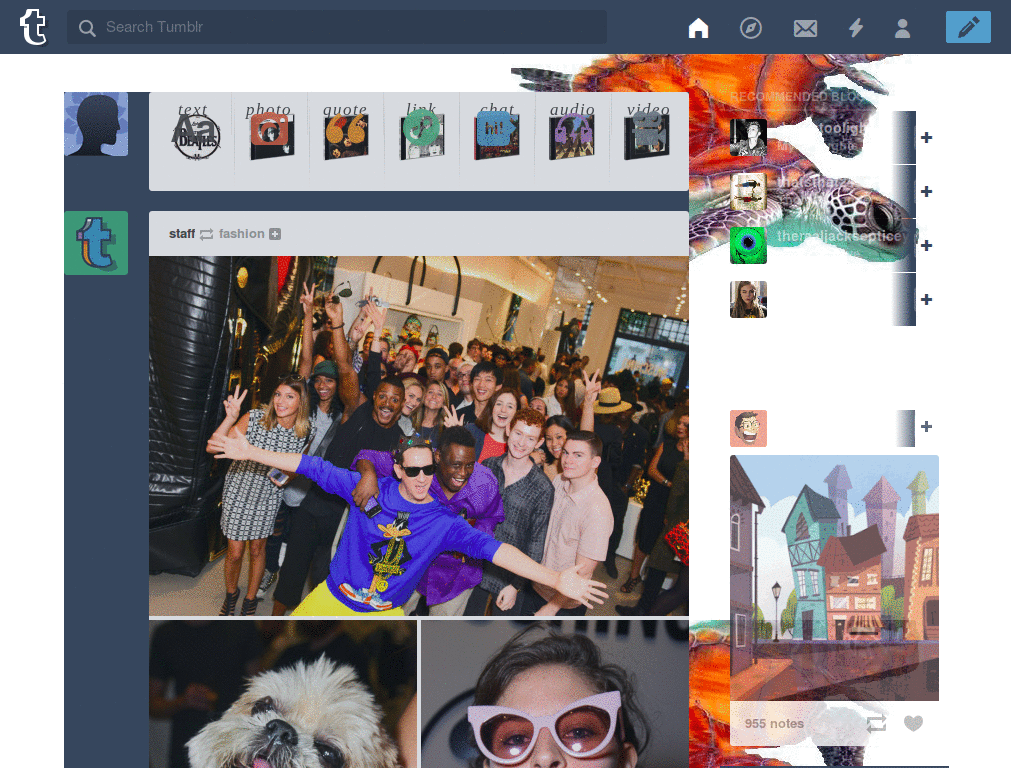Viewport: 1024px width, 768px height.
Task: Like the houses illustration with heart
Action: pos(914,723)
